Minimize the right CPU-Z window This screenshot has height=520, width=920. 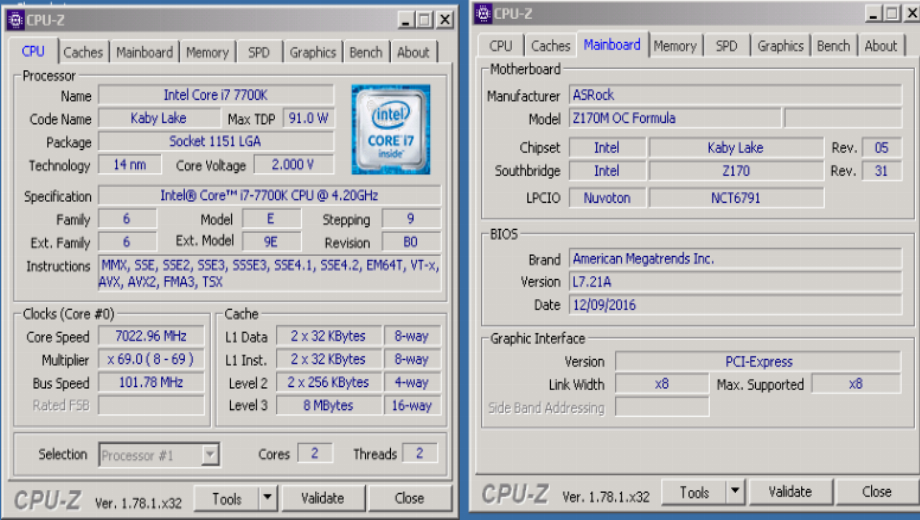pyautogui.click(x=873, y=13)
